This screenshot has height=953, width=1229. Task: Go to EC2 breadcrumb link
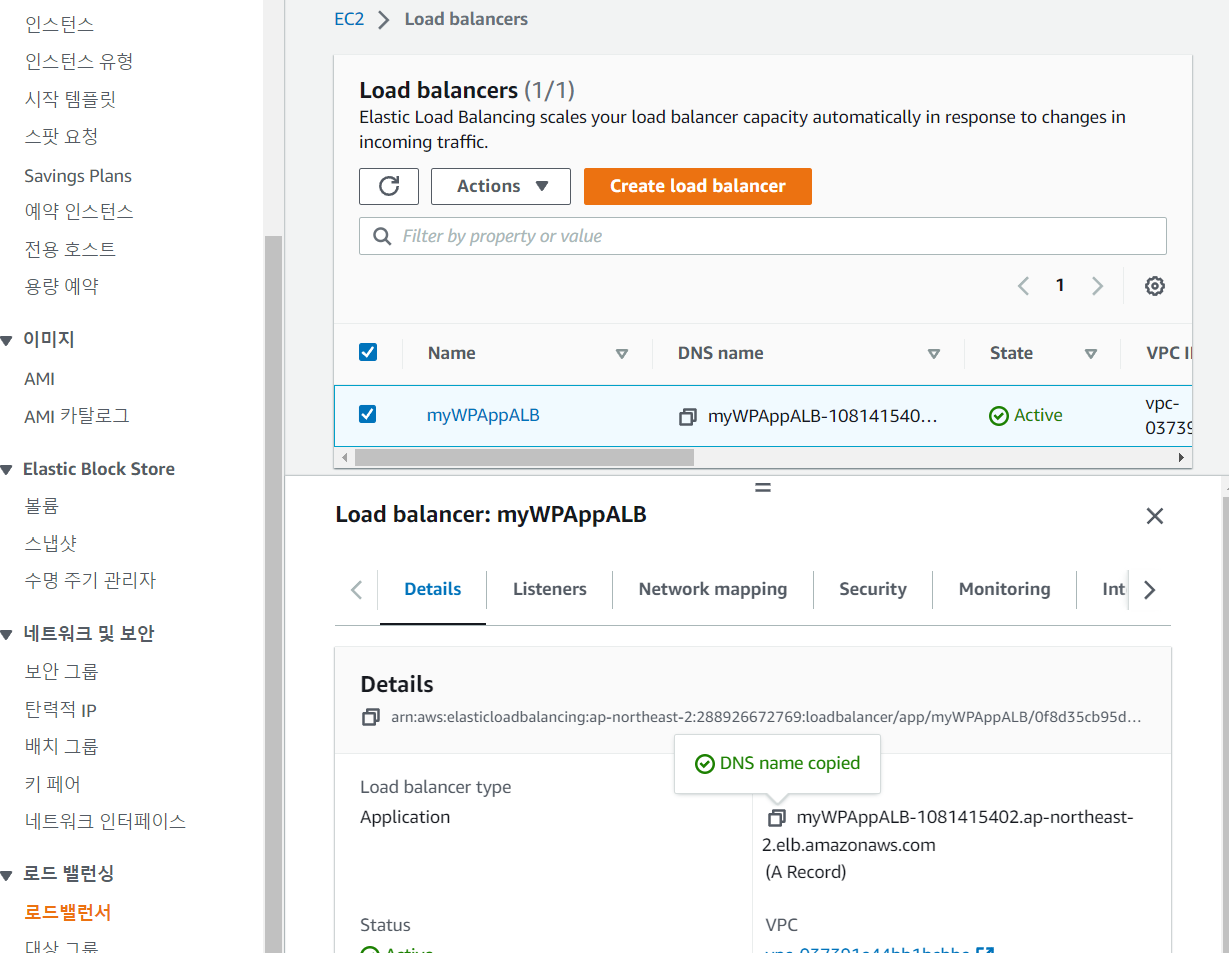(349, 19)
